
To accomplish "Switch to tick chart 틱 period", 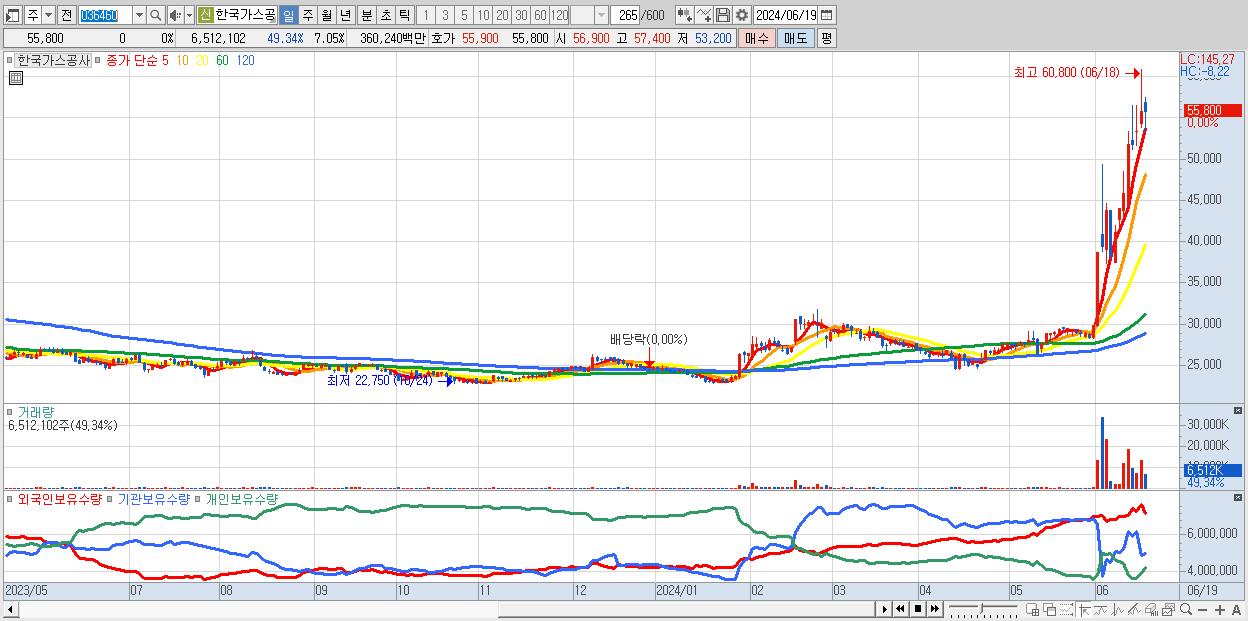I will [x=404, y=15].
